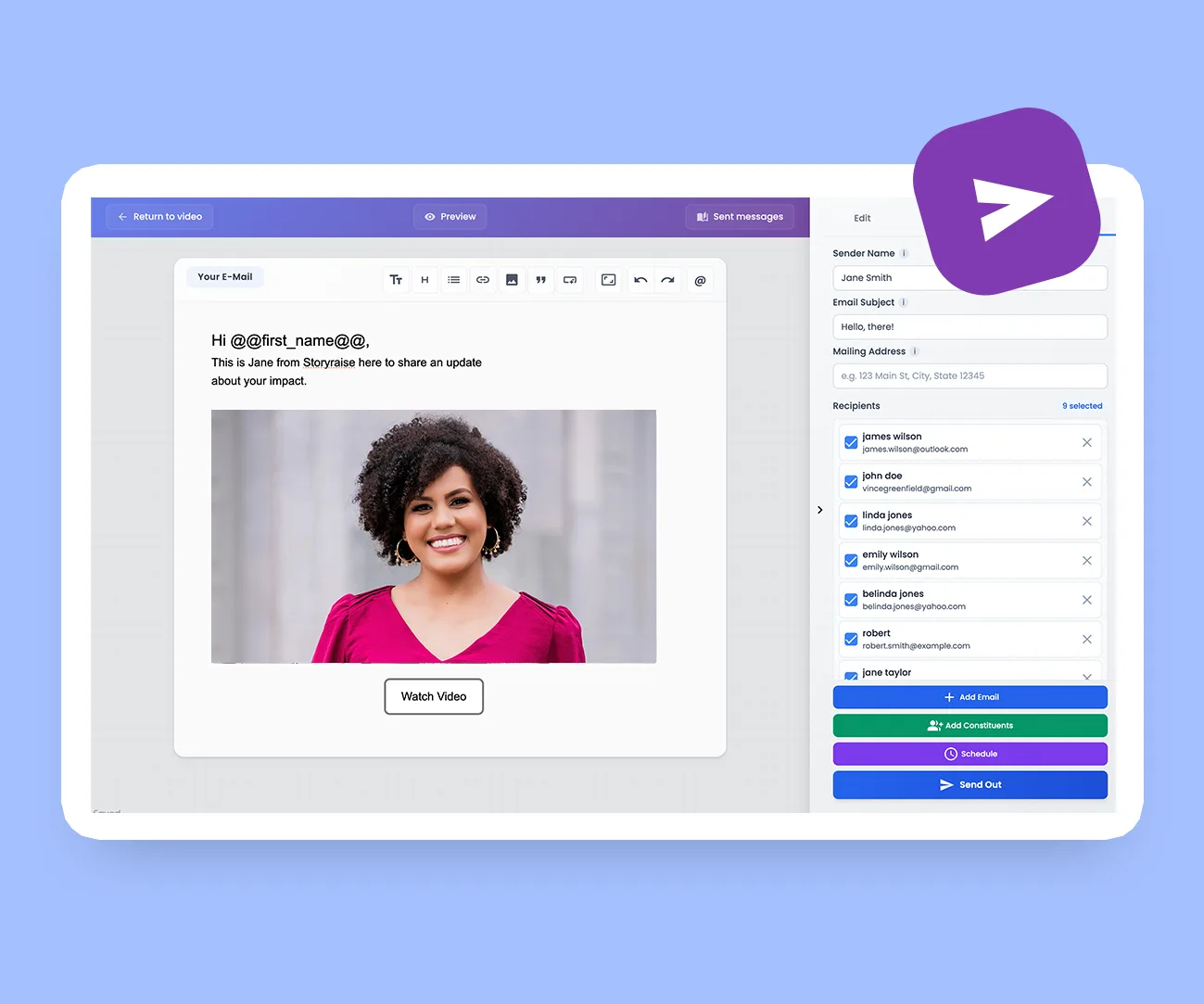The image size is (1204, 1004).
Task: Remove emily wilson from recipients
Action: tap(1087, 561)
